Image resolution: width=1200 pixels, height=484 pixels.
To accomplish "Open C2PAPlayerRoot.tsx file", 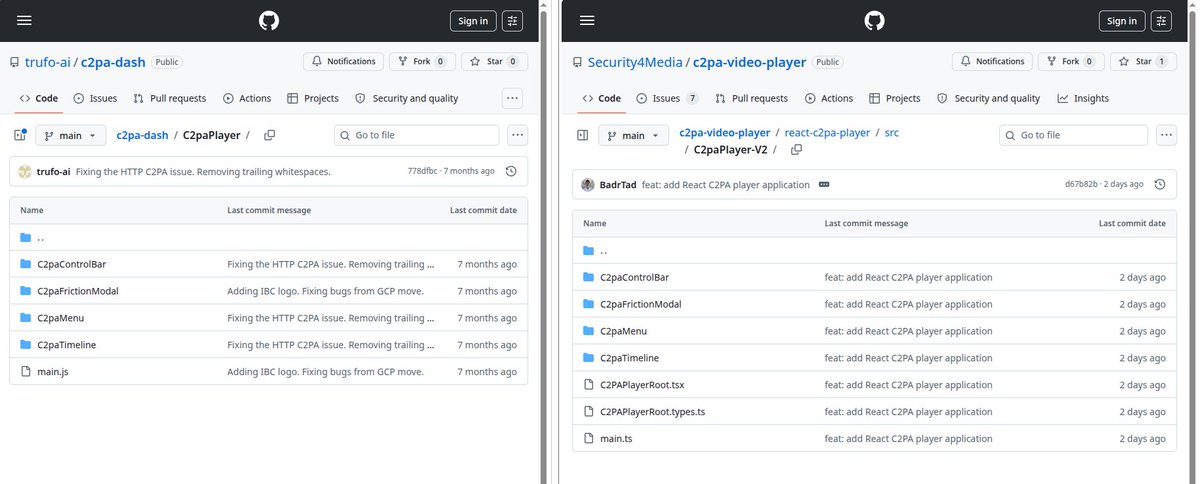I will (x=642, y=385).
